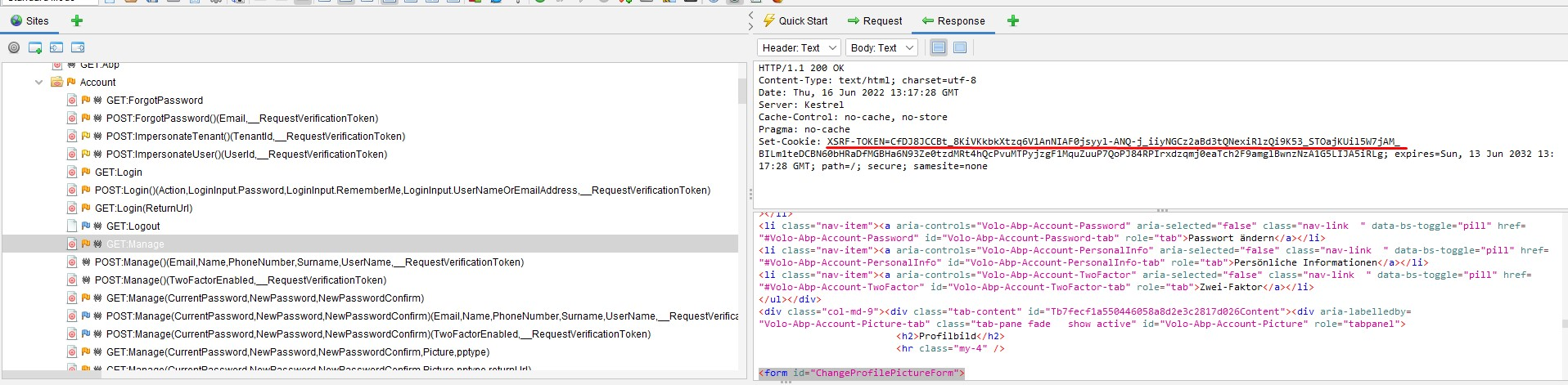Switch to the Request tab
This screenshot has width=1568, height=385.
click(x=875, y=21)
